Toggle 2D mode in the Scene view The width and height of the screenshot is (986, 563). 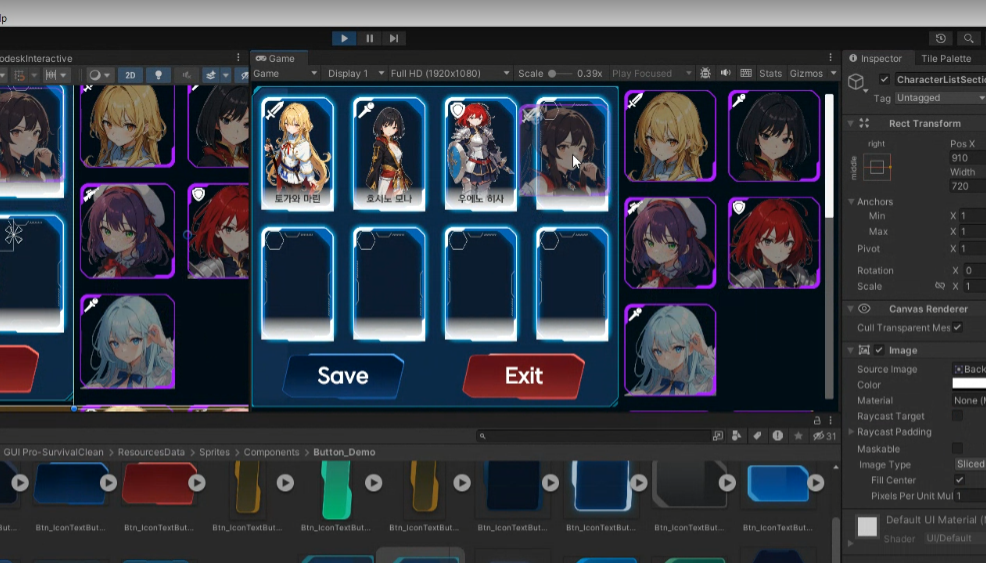130,75
